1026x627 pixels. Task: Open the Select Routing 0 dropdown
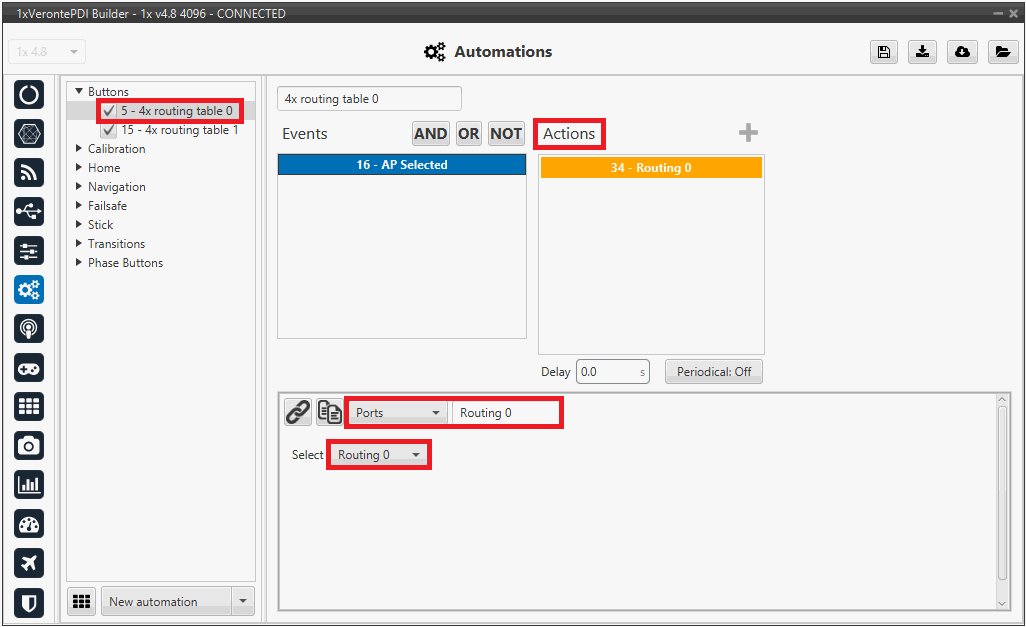(x=379, y=455)
